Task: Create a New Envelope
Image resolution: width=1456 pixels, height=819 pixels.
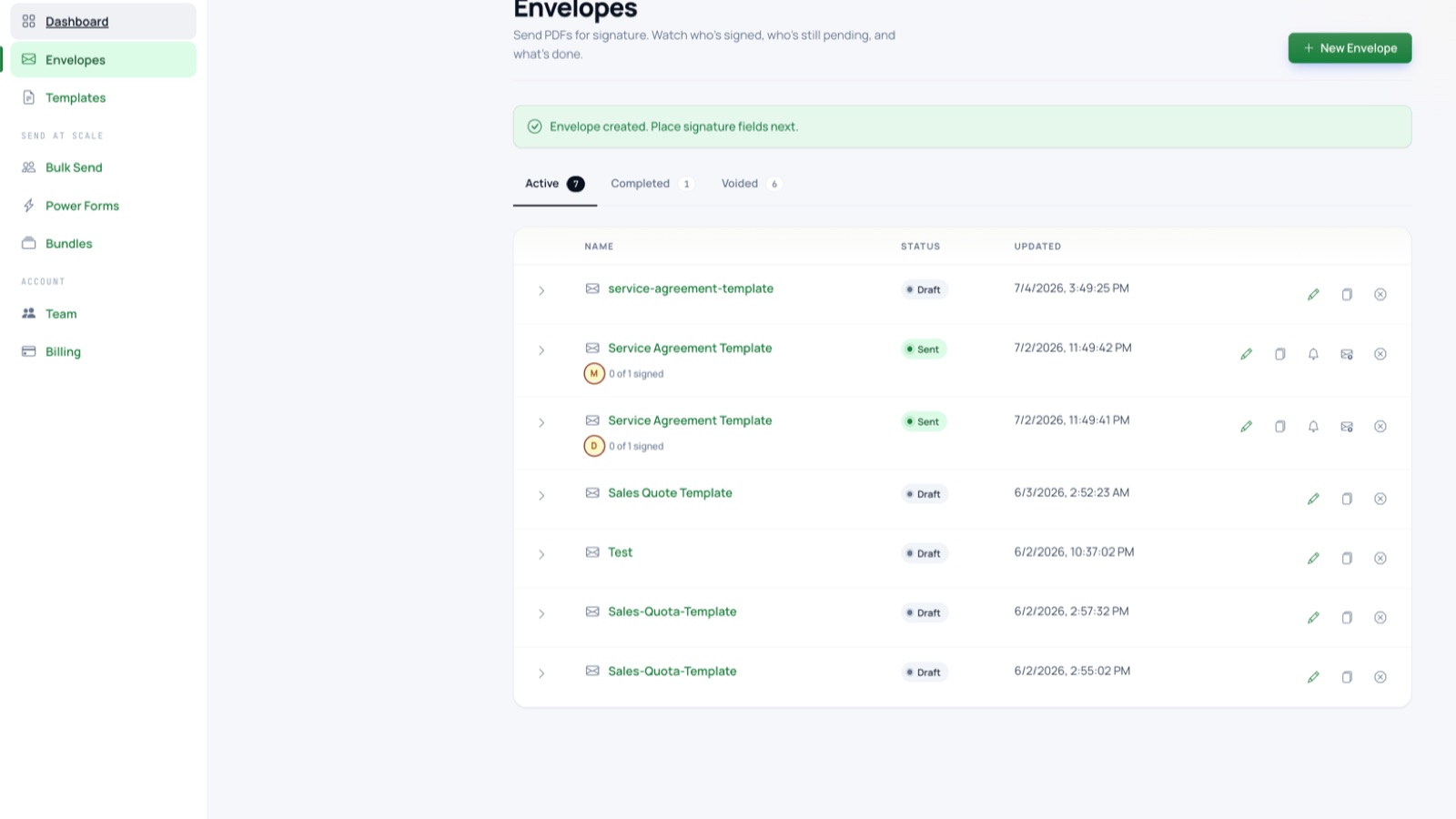Action: click(x=1350, y=48)
